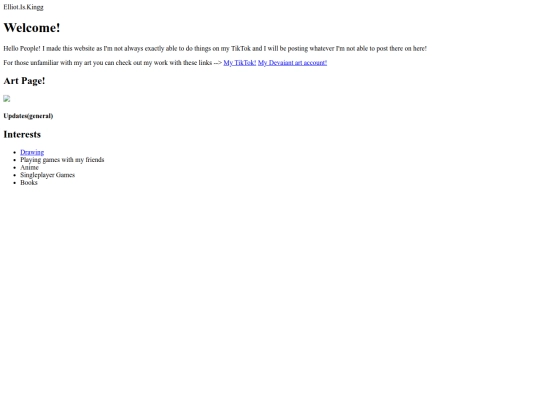Click the Anime list item
The width and height of the screenshot is (540, 405).
(29, 167)
